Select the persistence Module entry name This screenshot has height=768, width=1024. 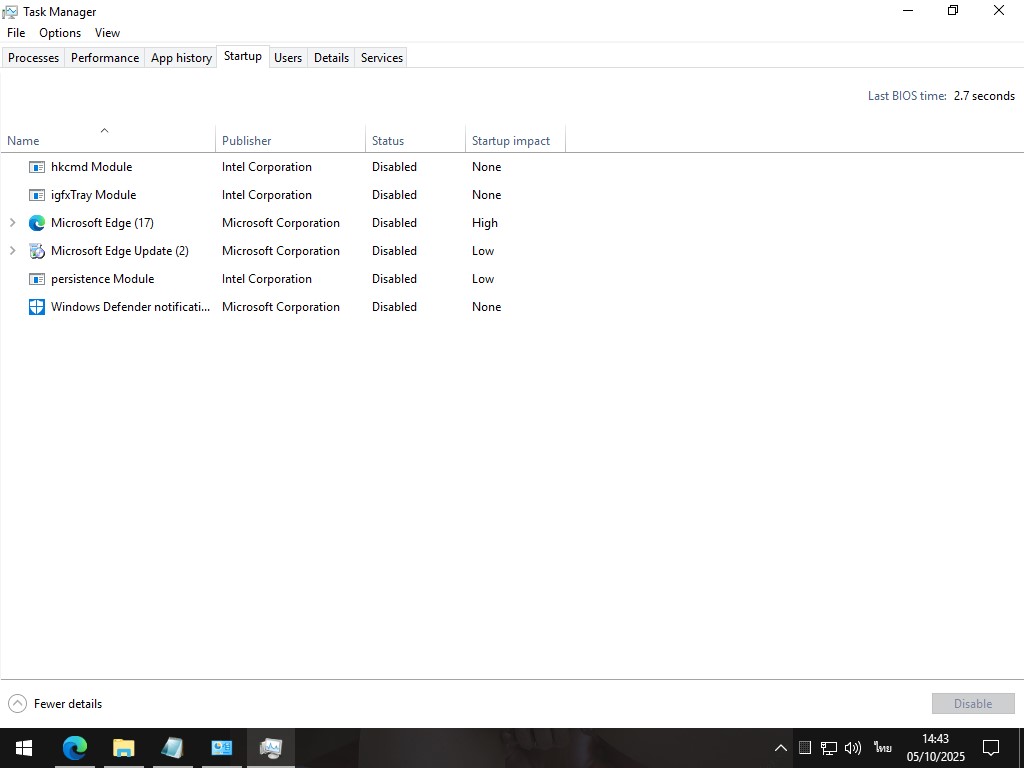click(x=103, y=279)
